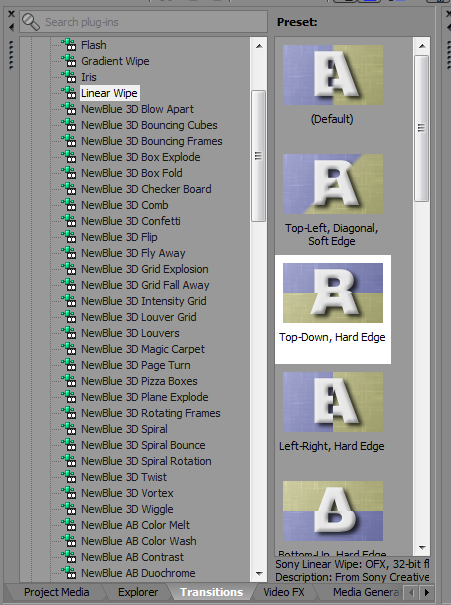This screenshot has width=451, height=605.
Task: Select the Linear Wipe transition
Action: pyautogui.click(x=110, y=93)
